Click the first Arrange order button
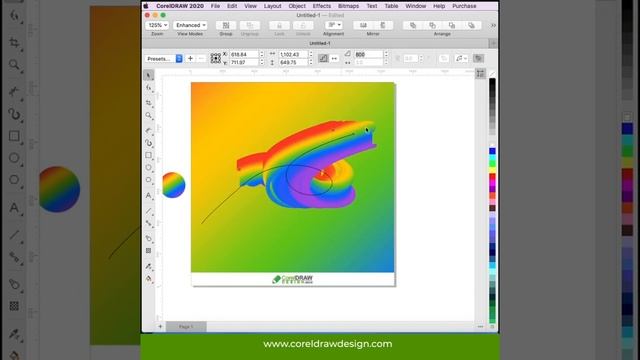640x360 pixels. 413,25
